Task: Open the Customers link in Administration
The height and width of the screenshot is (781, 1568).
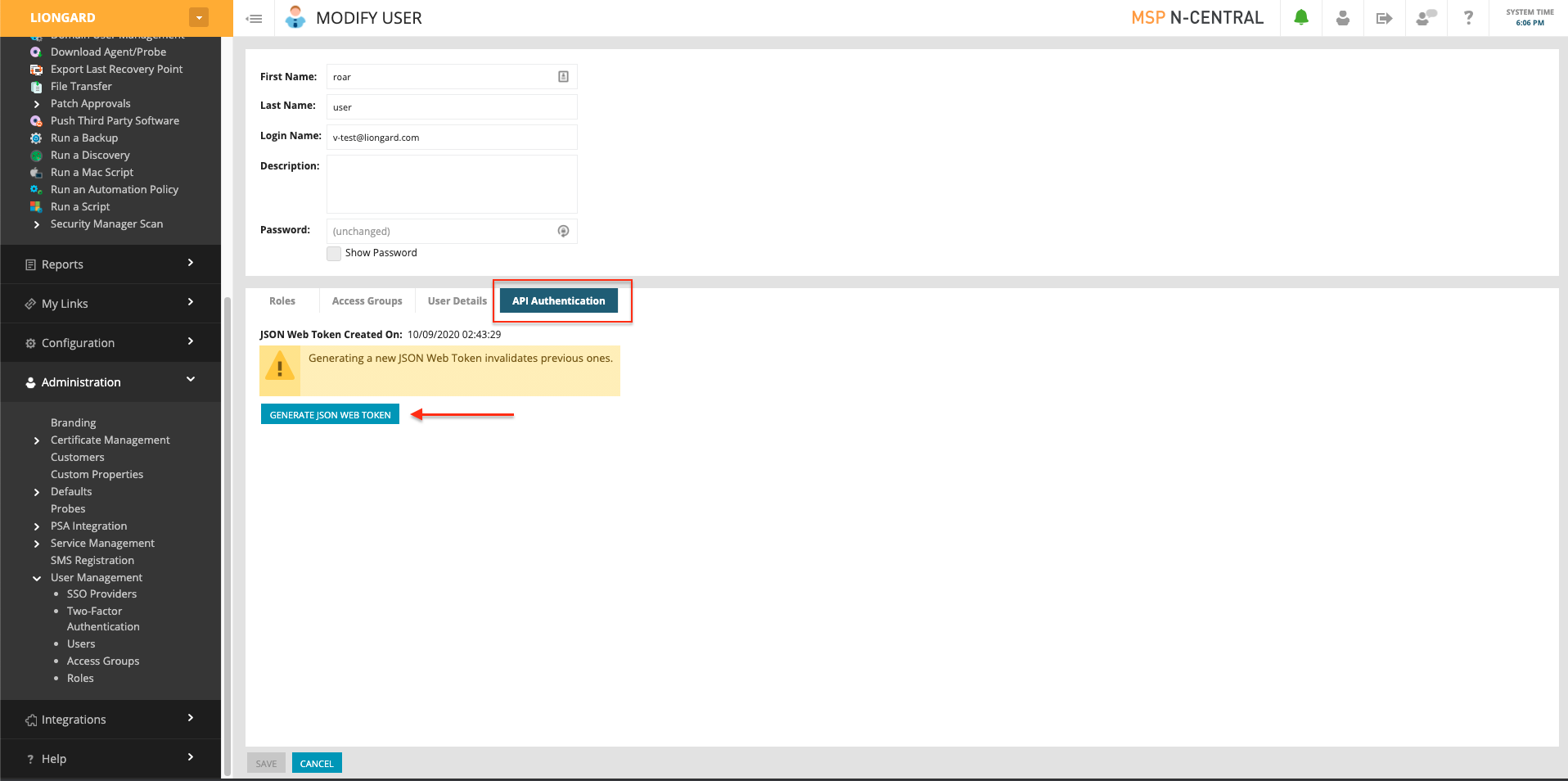Action: click(x=78, y=458)
